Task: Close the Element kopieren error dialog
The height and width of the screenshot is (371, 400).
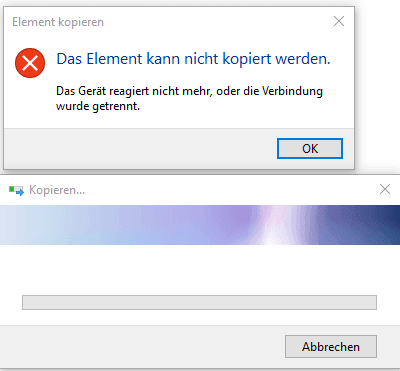Action: 339,21
